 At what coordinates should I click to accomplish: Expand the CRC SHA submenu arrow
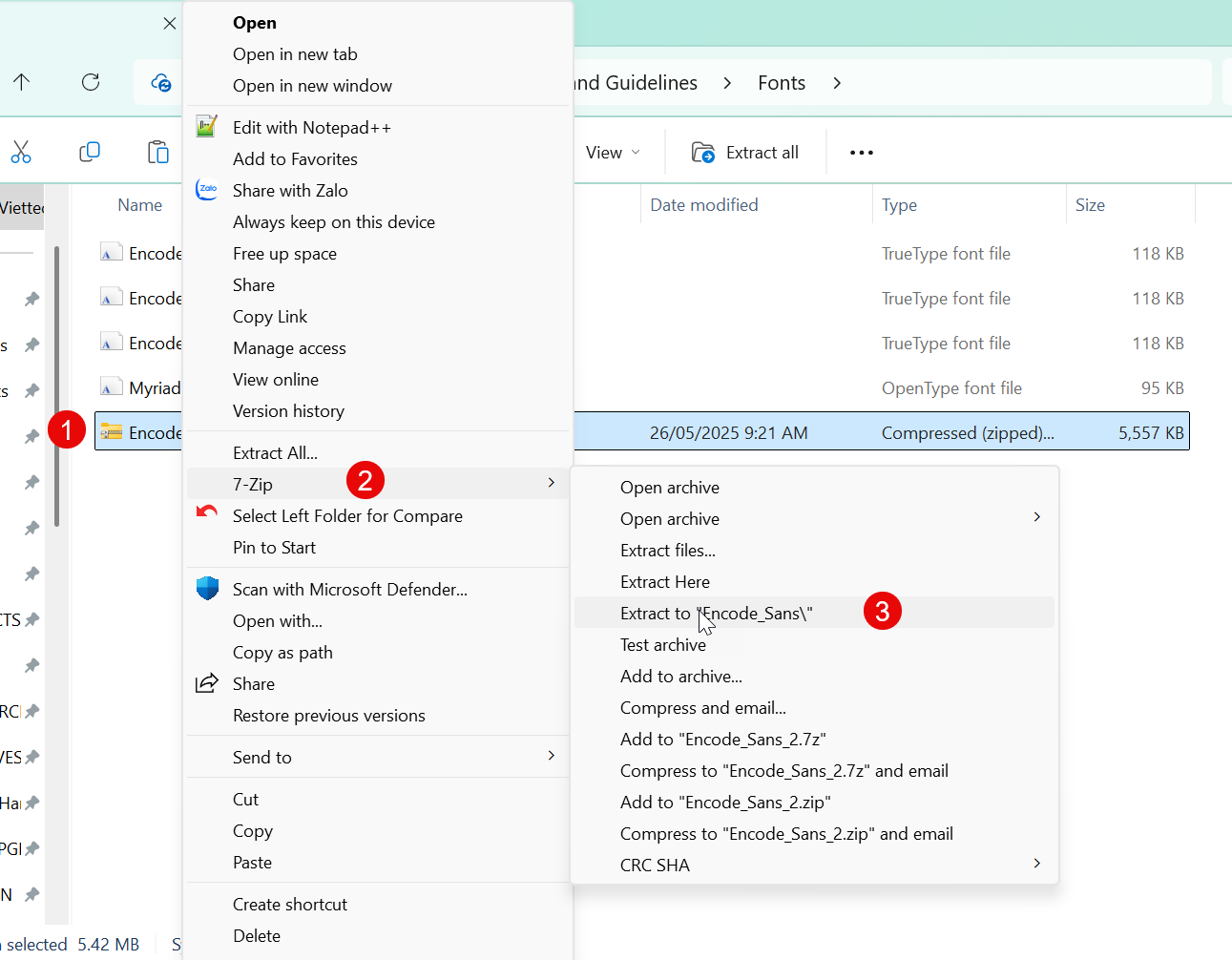(x=1037, y=864)
